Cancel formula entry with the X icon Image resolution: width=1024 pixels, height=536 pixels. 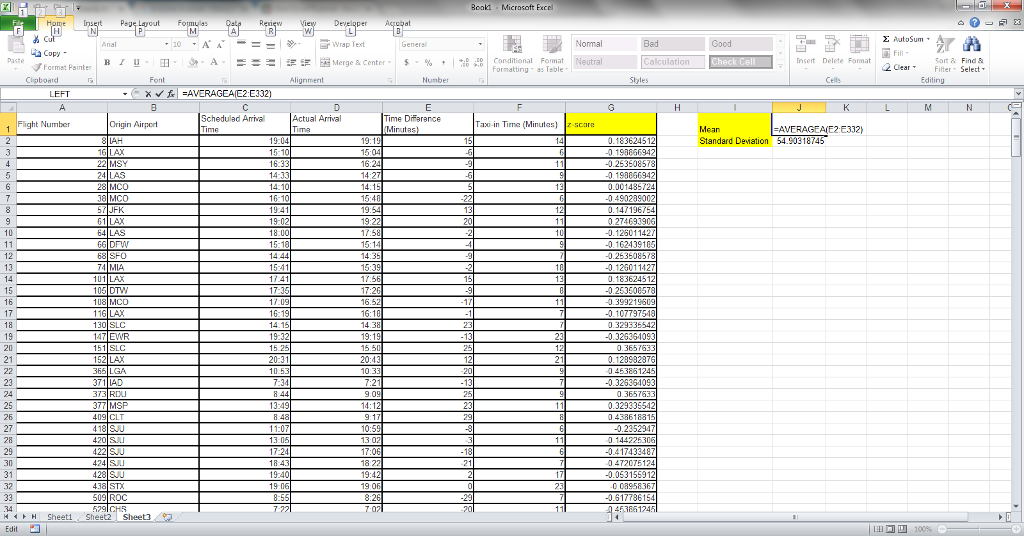click(148, 94)
